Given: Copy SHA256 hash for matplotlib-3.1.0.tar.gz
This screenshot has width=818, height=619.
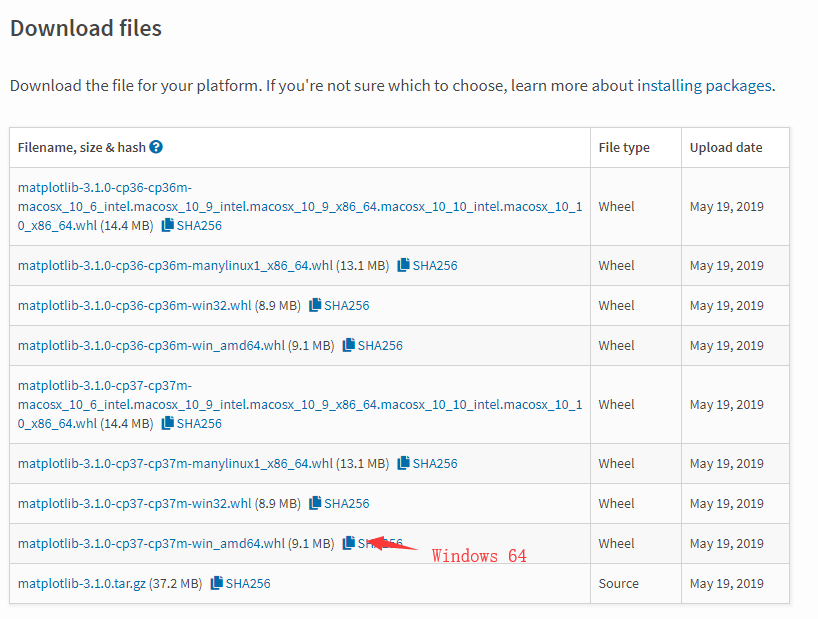Looking at the screenshot, I should (240, 583).
